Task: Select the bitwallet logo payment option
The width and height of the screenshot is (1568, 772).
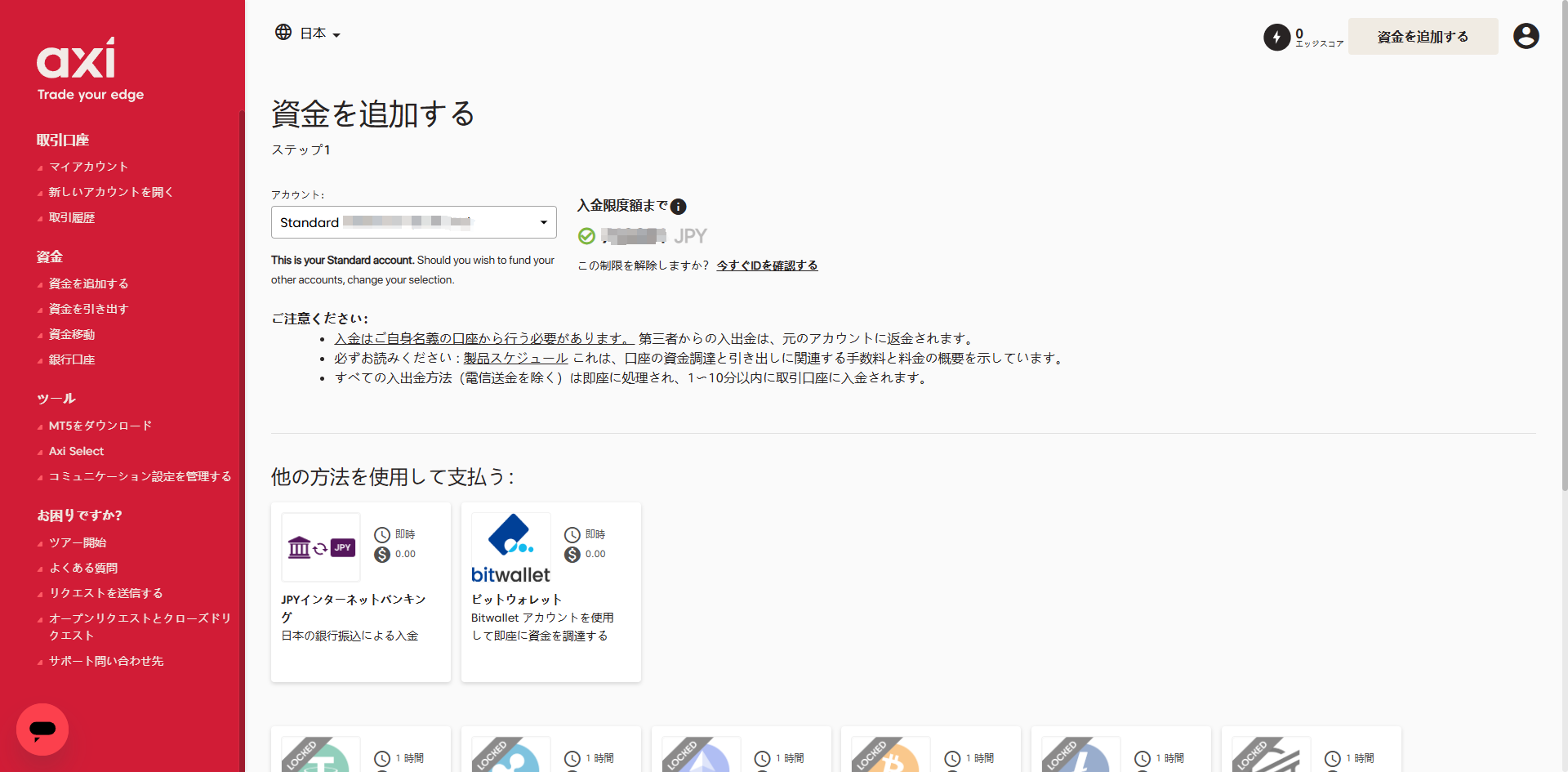Action: (510, 547)
